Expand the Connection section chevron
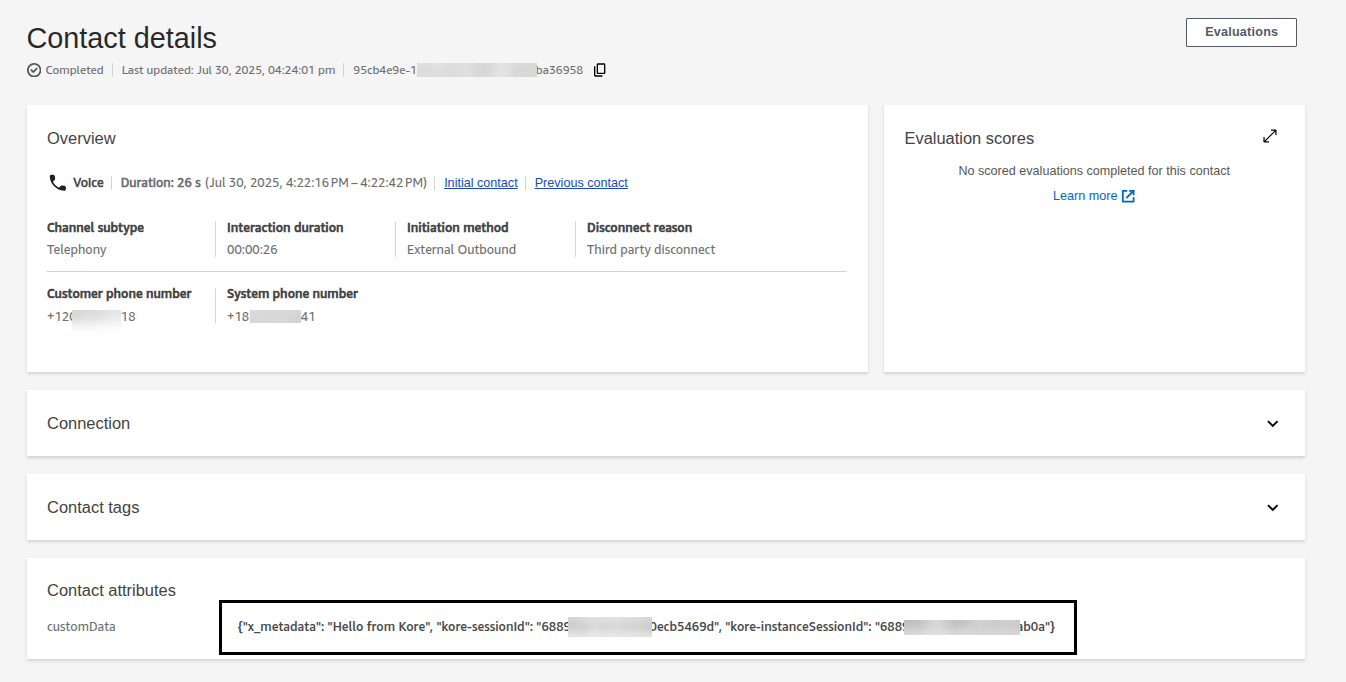The image size is (1346, 682). (x=1272, y=424)
